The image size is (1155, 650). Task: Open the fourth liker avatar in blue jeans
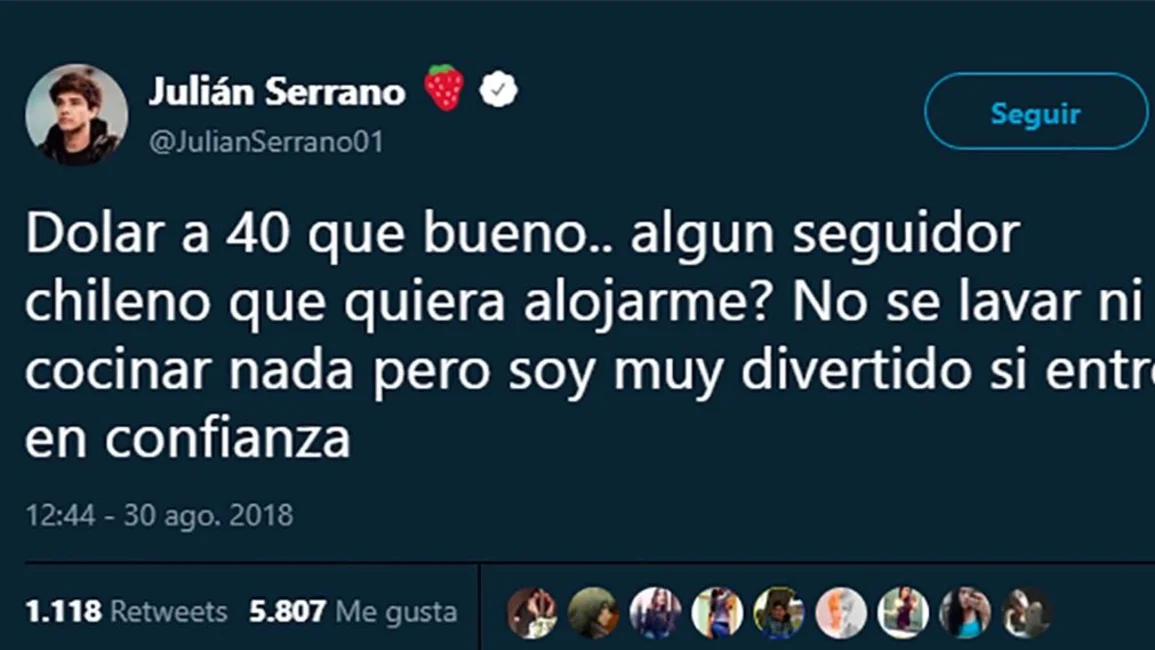pyautogui.click(x=717, y=612)
